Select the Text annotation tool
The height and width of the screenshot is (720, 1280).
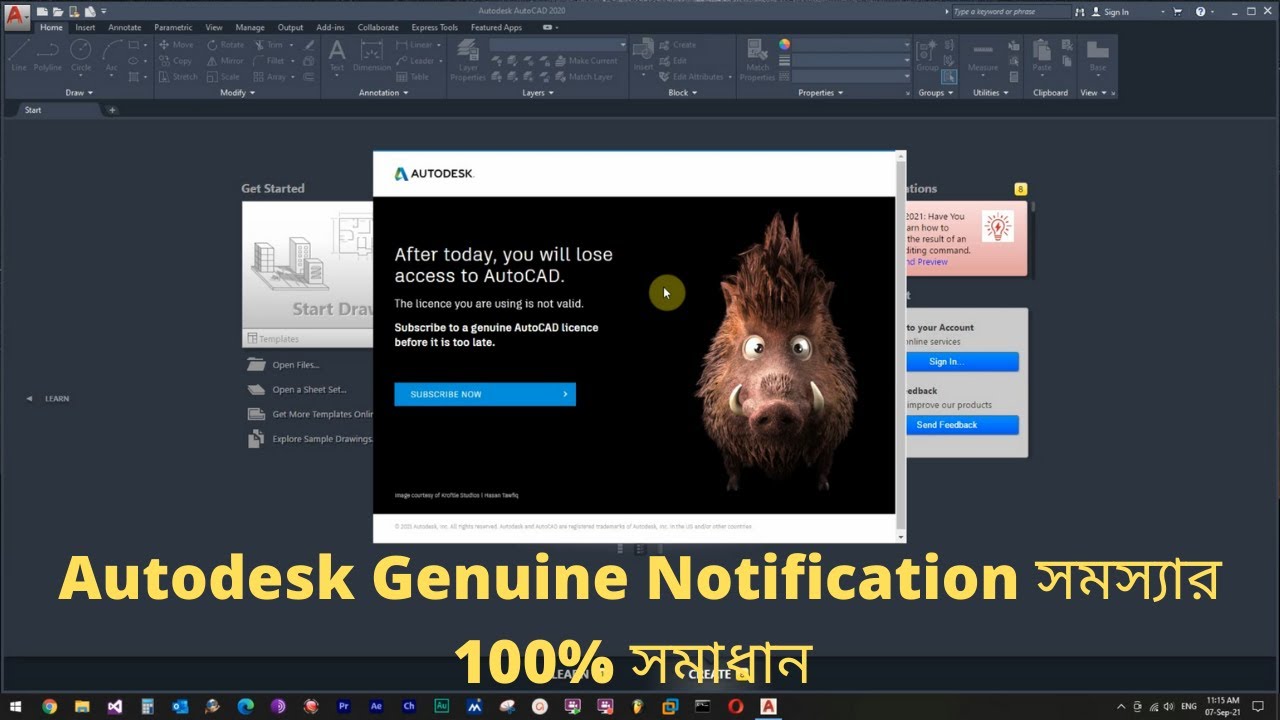point(337,56)
